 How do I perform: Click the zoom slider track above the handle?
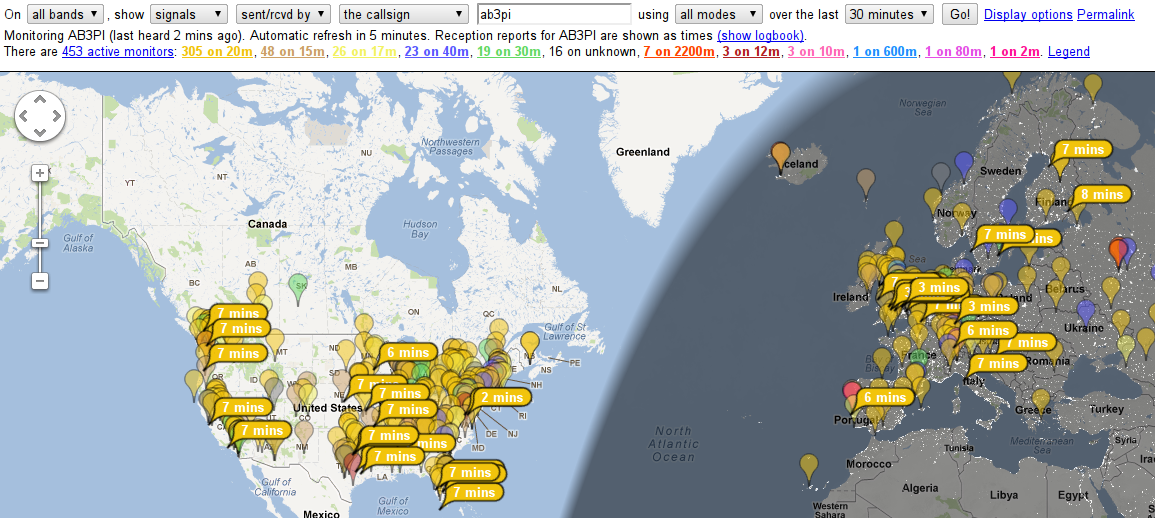coord(41,210)
